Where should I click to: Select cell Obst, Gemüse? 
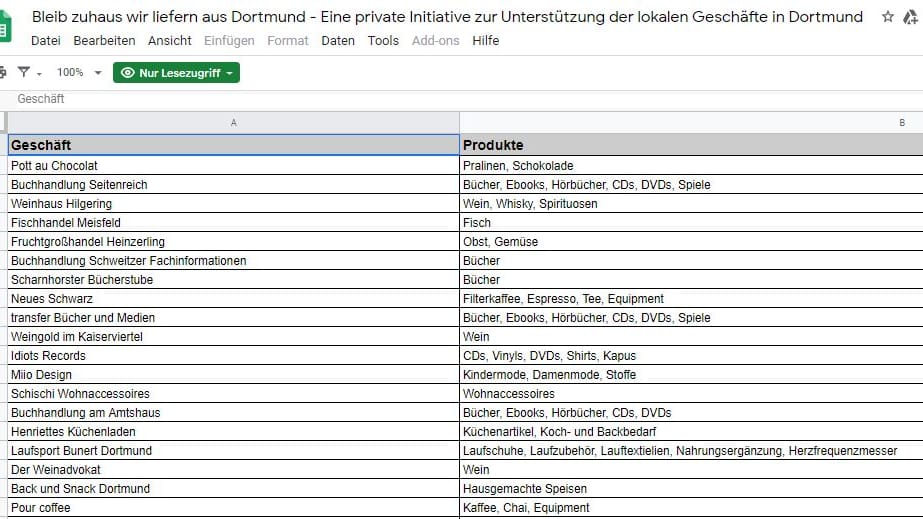point(691,241)
